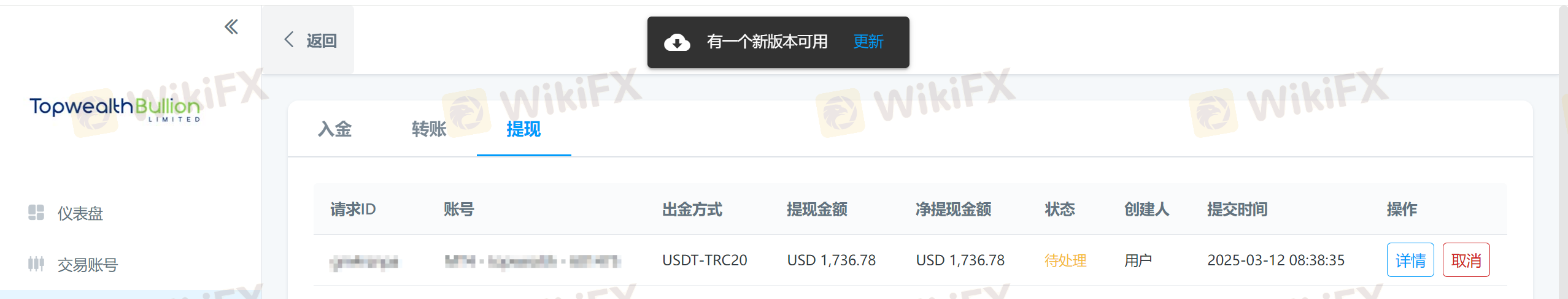Screen dimensions: 1568x299
Task: Click 返回 to go back
Action: (x=322, y=40)
